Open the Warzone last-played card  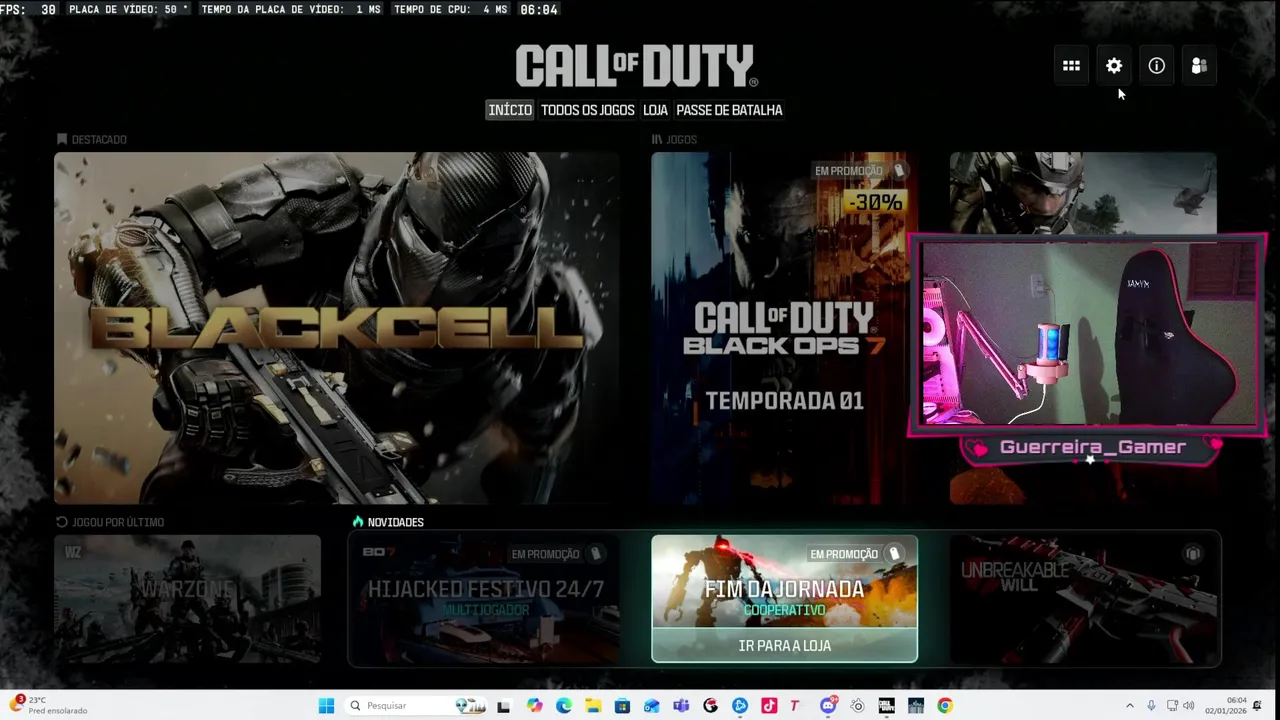coord(187,599)
